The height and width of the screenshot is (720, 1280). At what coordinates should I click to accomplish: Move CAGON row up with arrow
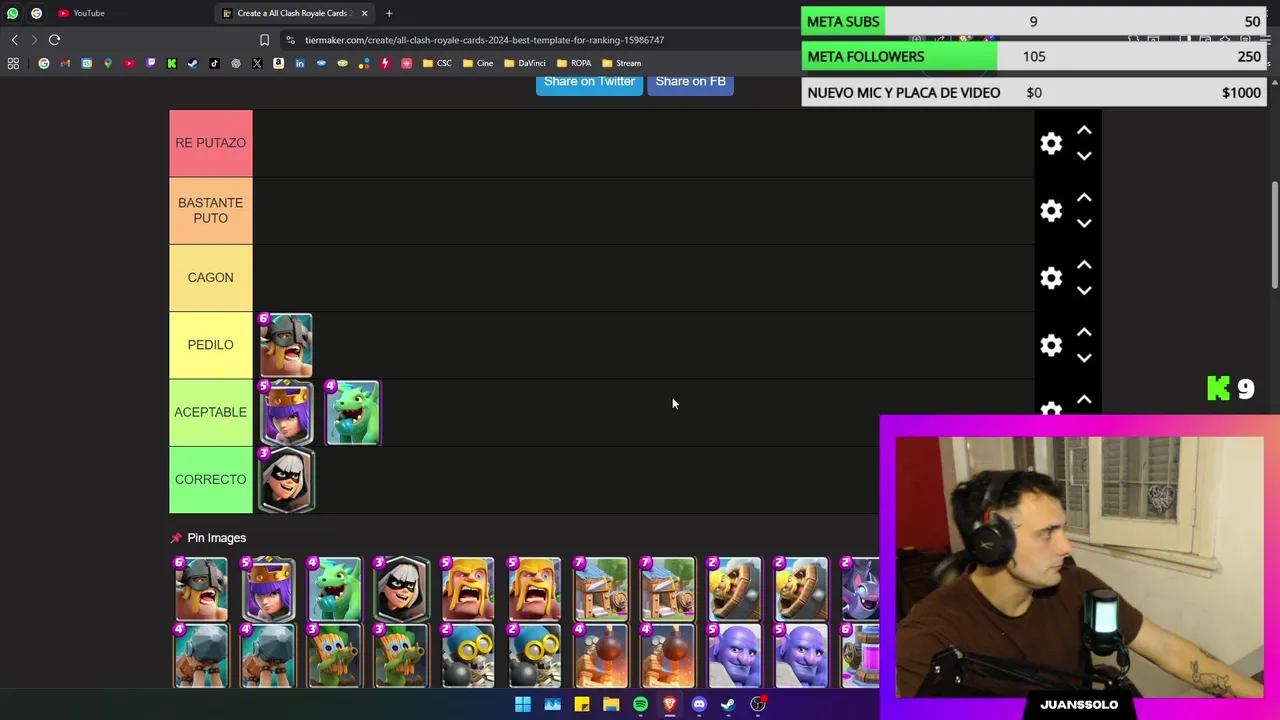[x=1084, y=265]
